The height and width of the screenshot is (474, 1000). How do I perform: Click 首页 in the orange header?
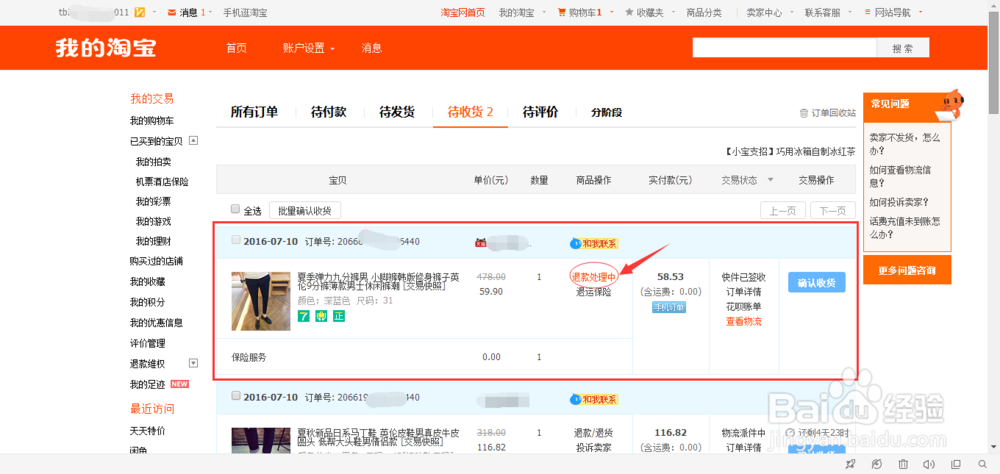point(237,48)
